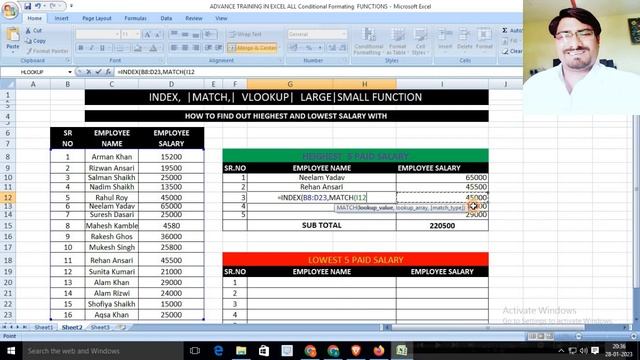Screen dimensions: 640x360
Task: Click Delete in the Cells group
Action: coord(464,40)
